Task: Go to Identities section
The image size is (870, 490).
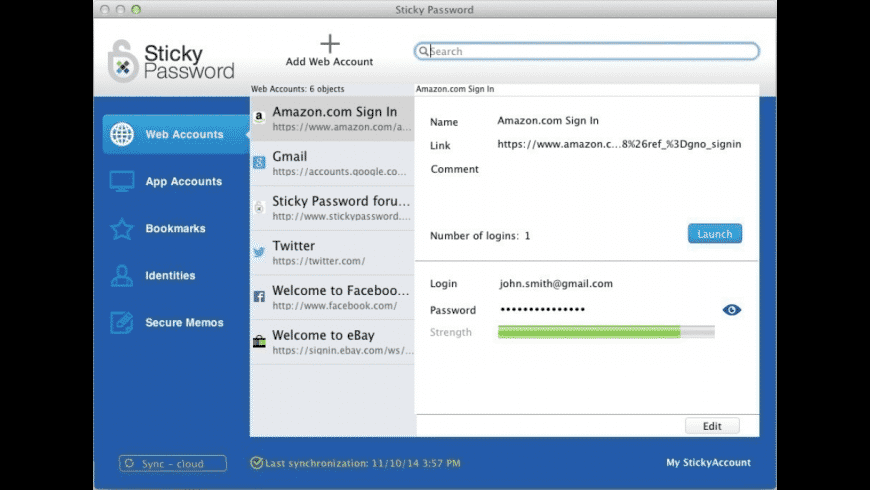Action: [176, 275]
